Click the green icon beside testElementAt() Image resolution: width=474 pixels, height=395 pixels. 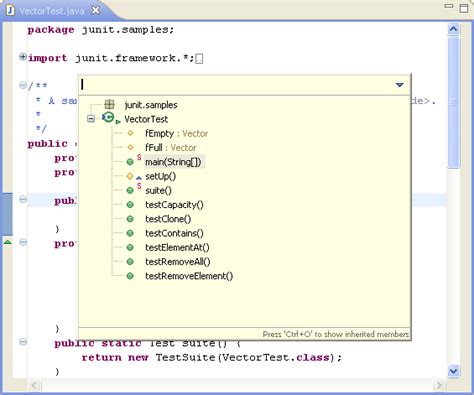tap(130, 248)
